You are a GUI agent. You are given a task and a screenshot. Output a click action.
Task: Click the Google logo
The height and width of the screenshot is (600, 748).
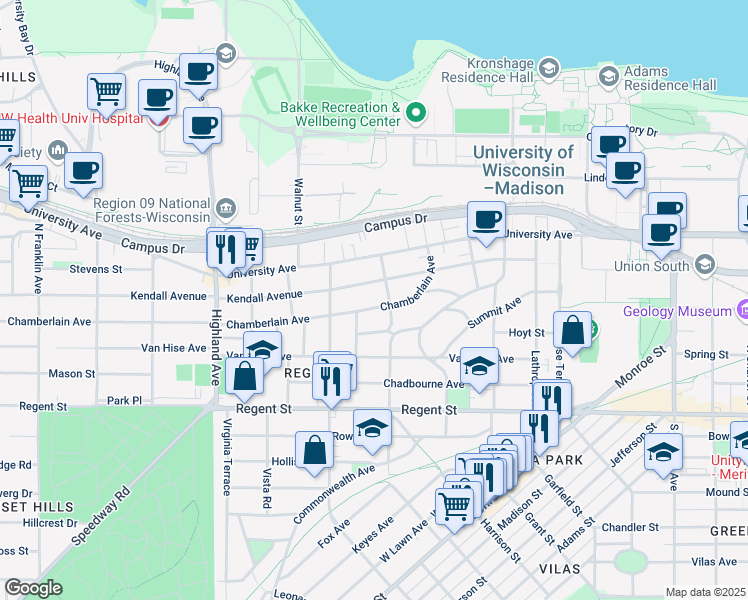pos(34,588)
